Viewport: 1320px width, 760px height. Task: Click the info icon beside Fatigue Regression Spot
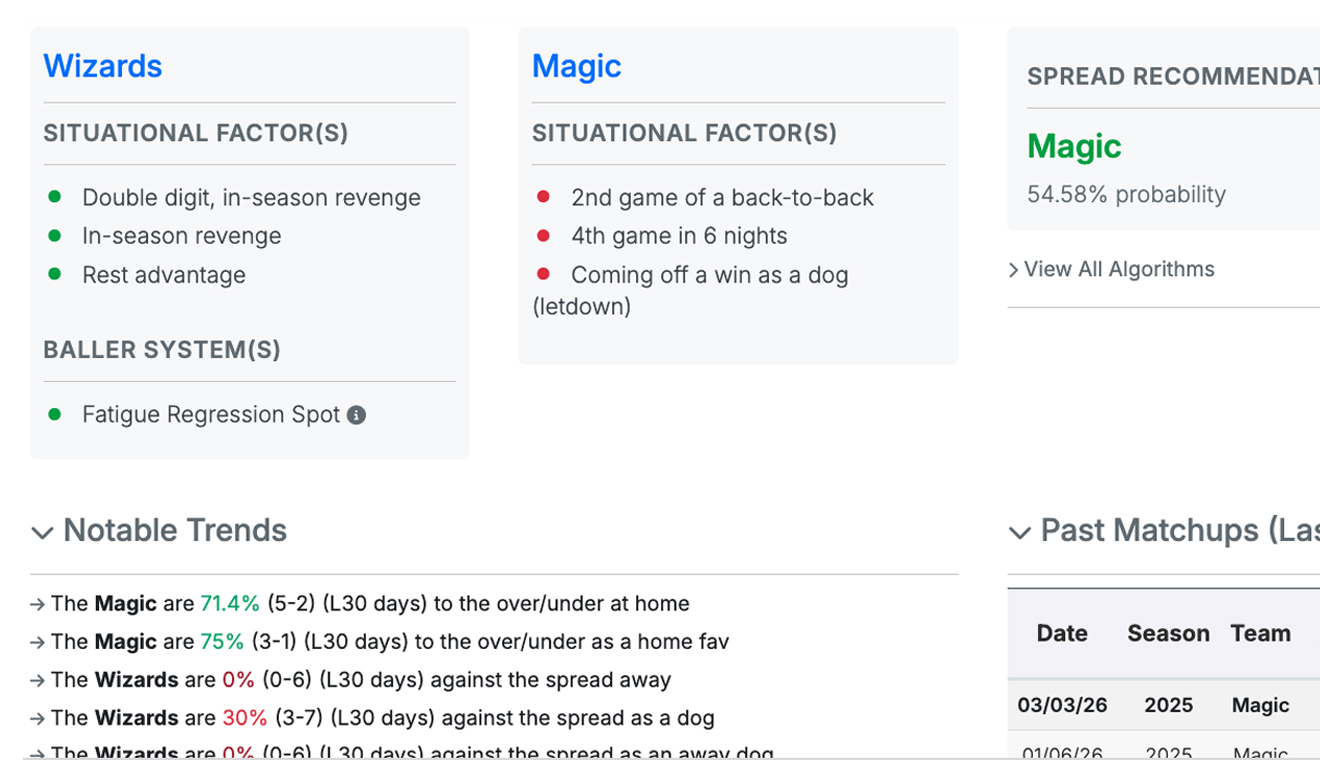click(x=358, y=414)
